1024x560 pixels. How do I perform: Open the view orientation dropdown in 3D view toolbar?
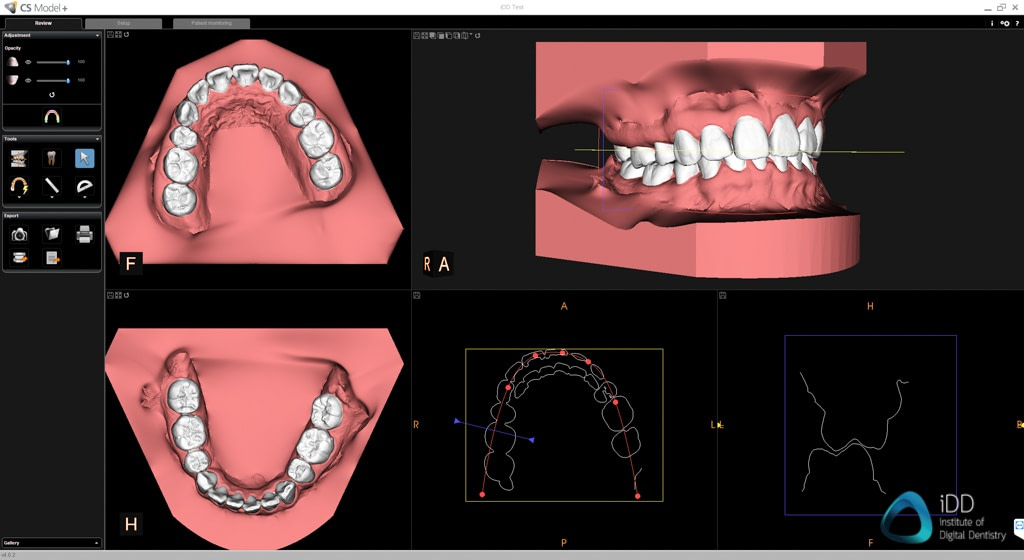[470, 35]
